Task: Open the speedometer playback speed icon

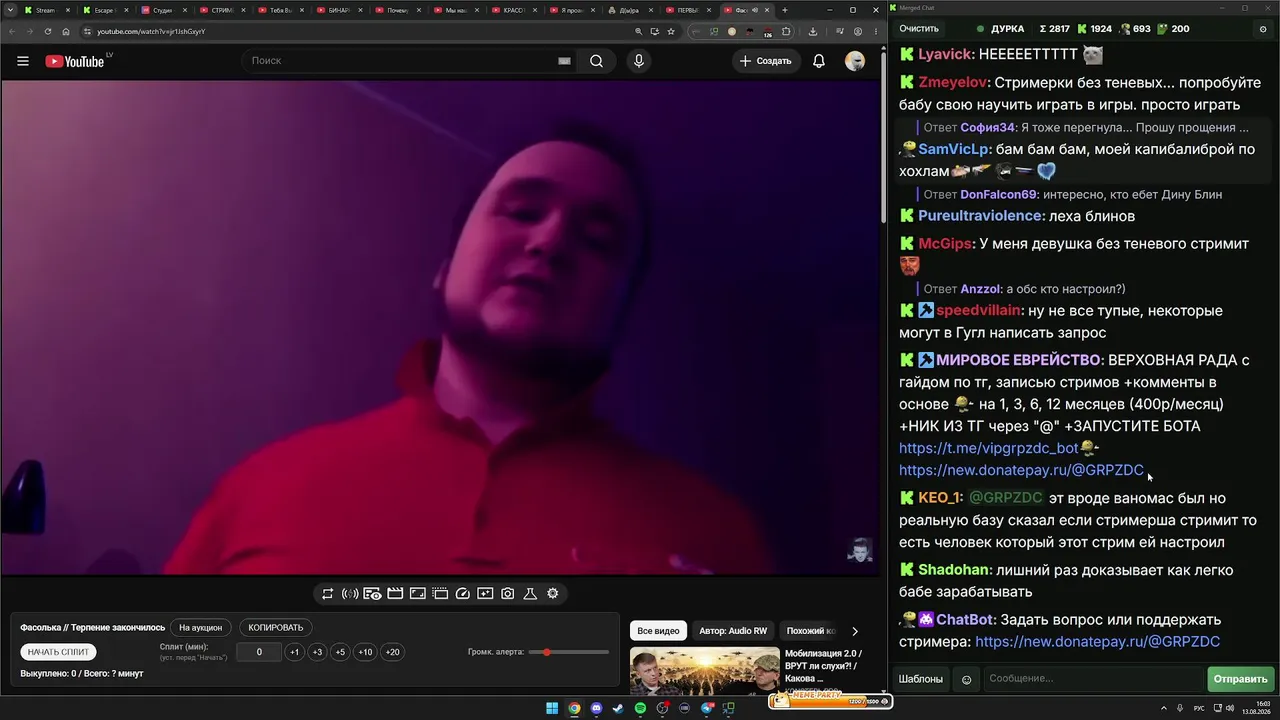Action: point(462,594)
